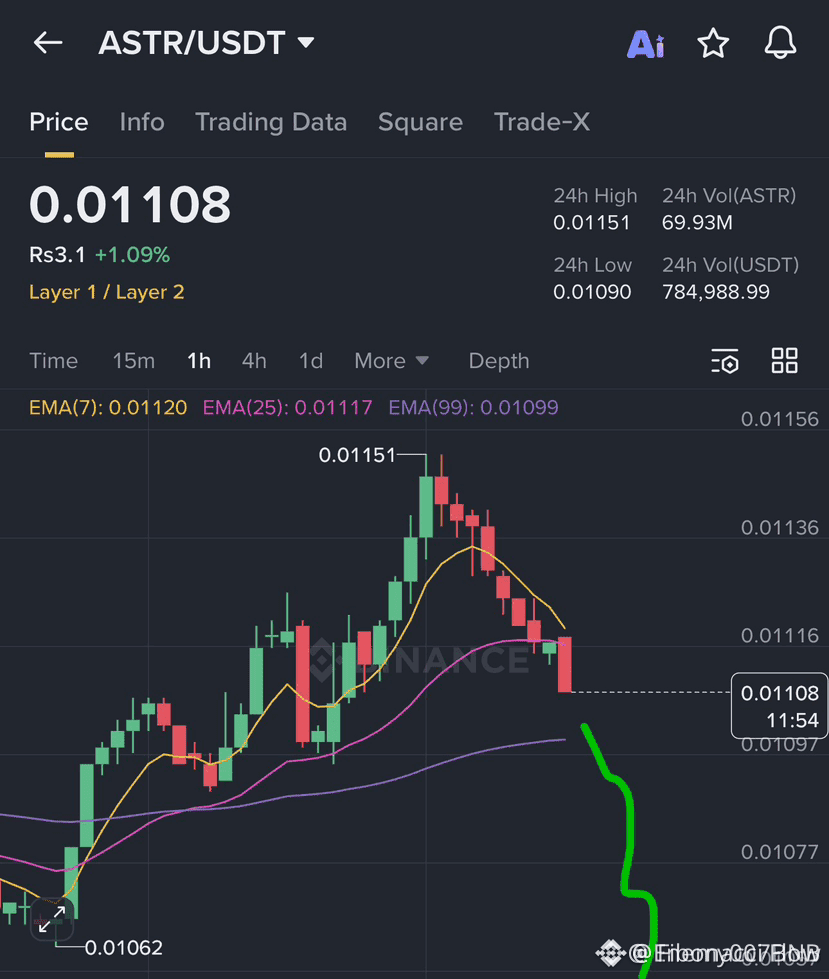Switch to Depth chart view
This screenshot has width=829, height=979.
click(x=498, y=360)
